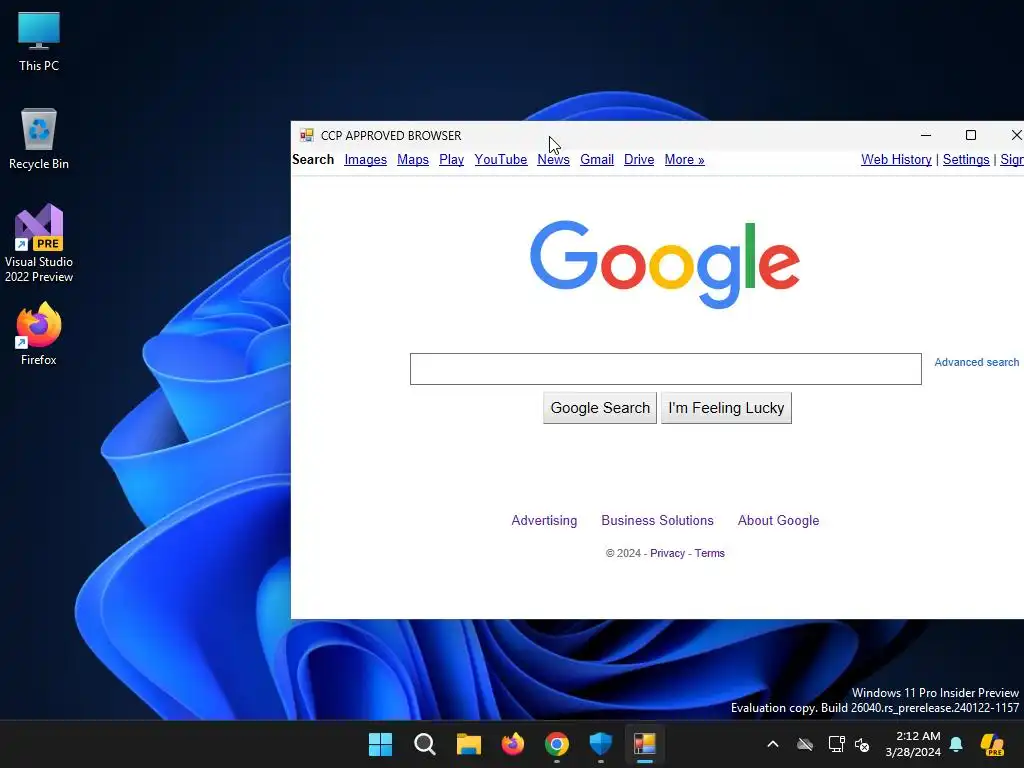Screen dimensions: 1024x768
Task: Open the clock and date flyout
Action: pos(913,744)
